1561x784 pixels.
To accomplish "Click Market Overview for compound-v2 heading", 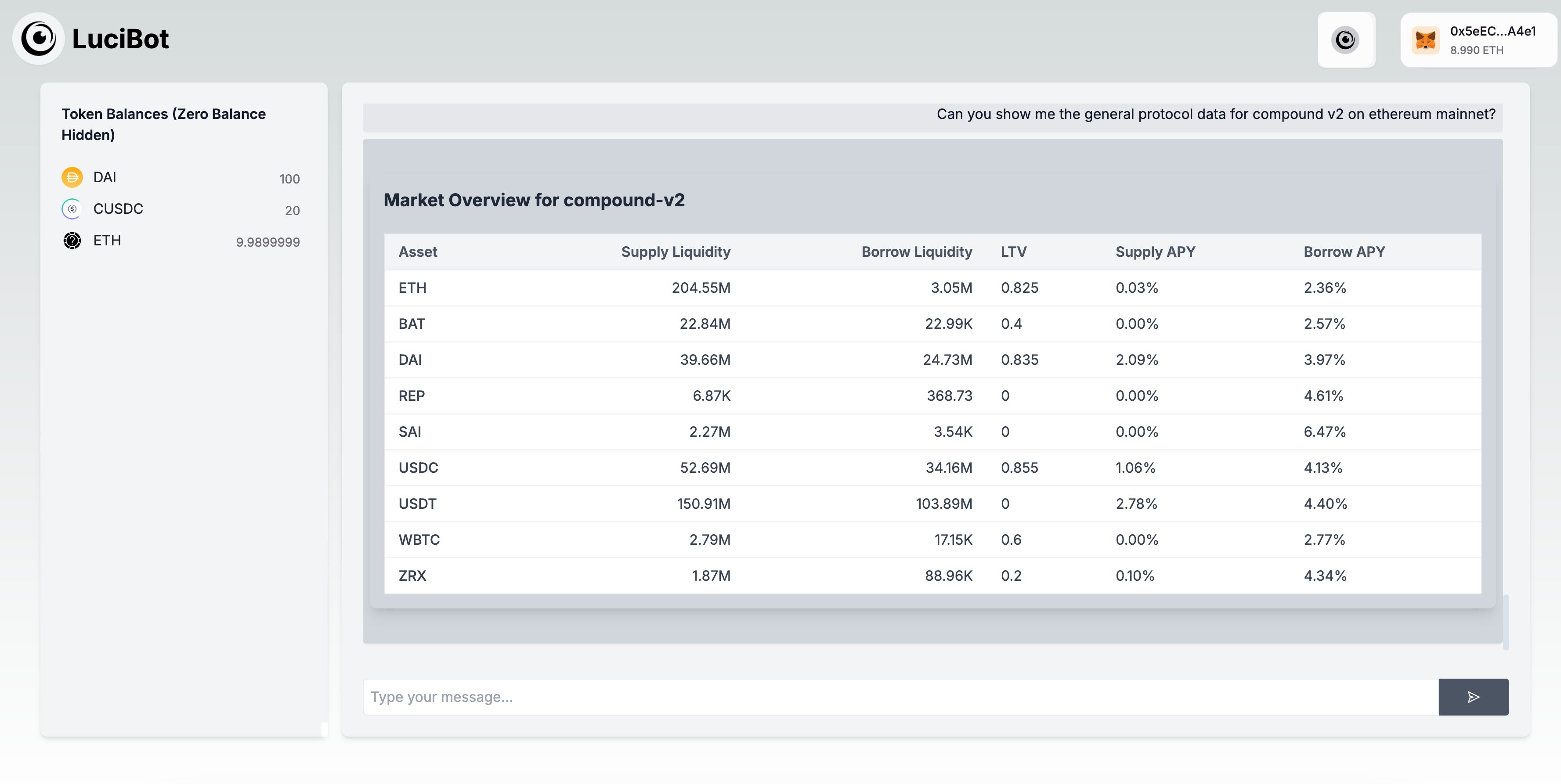I will (x=534, y=200).
